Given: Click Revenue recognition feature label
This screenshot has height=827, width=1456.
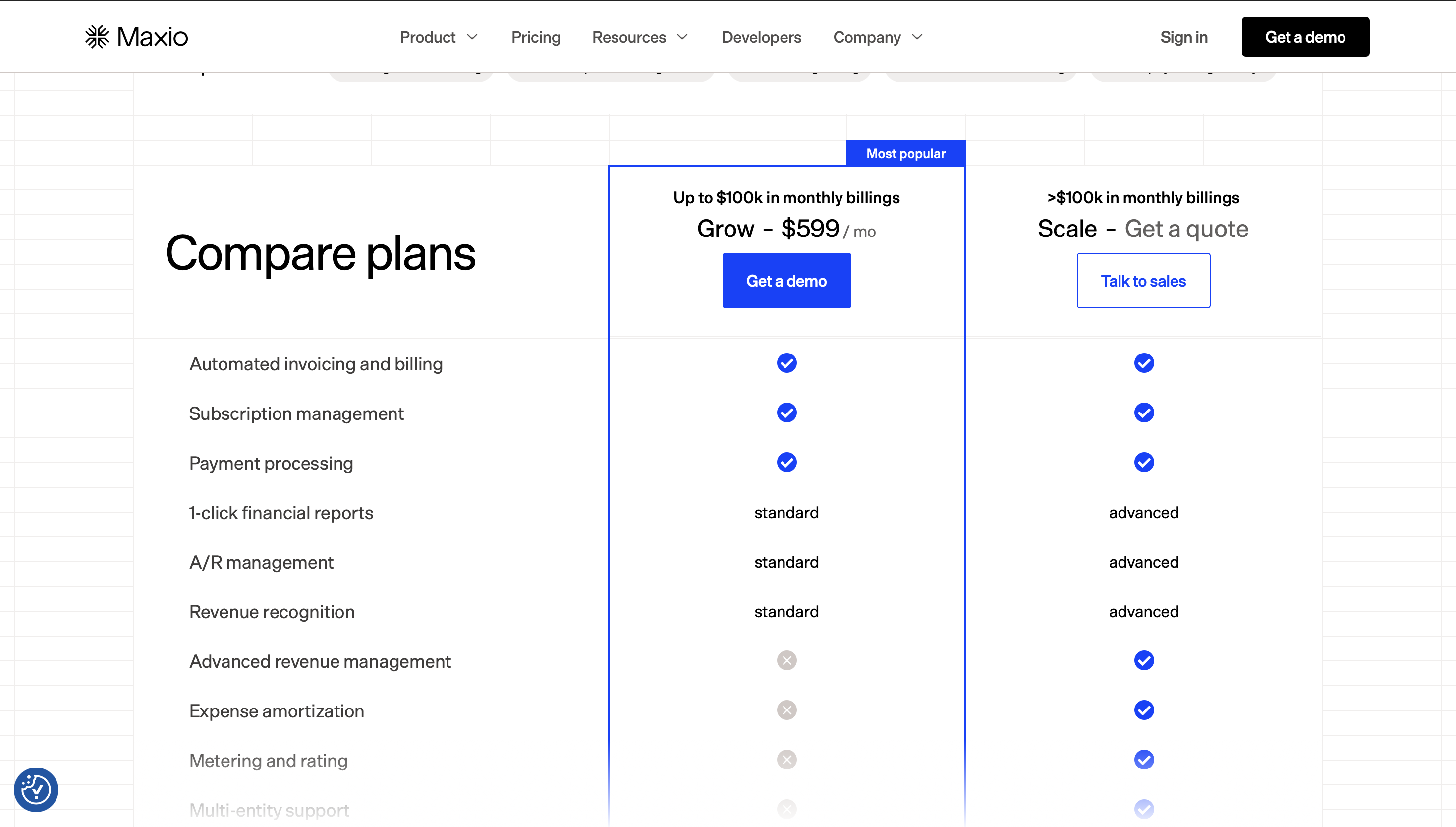Looking at the screenshot, I should 272,612.
